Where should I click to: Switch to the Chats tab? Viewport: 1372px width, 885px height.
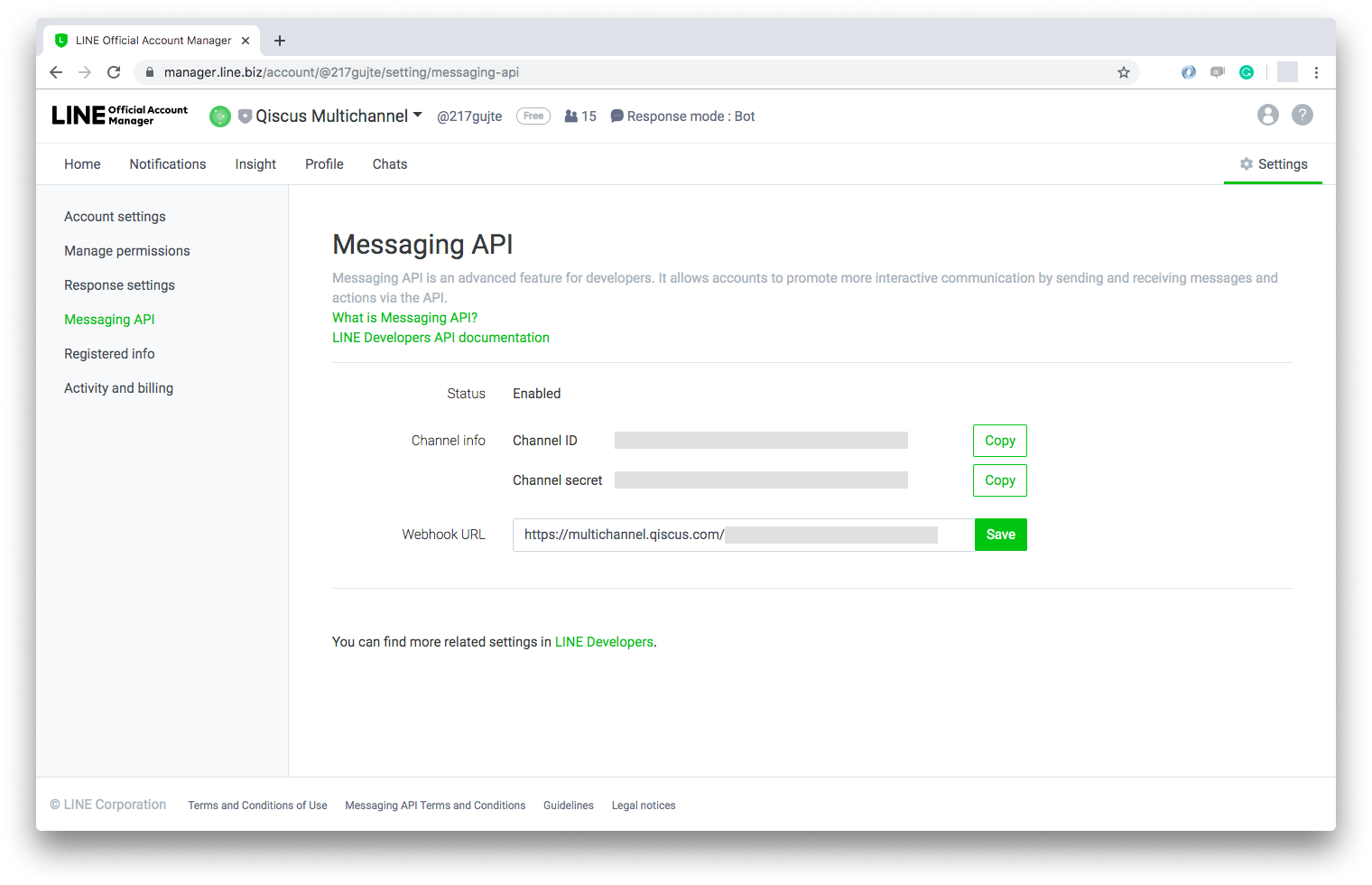coord(390,164)
